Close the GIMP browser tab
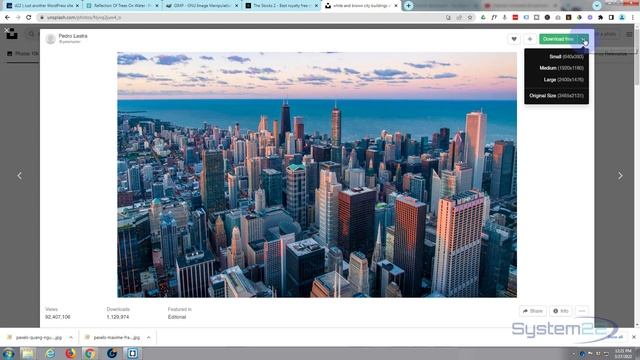 click(x=236, y=6)
